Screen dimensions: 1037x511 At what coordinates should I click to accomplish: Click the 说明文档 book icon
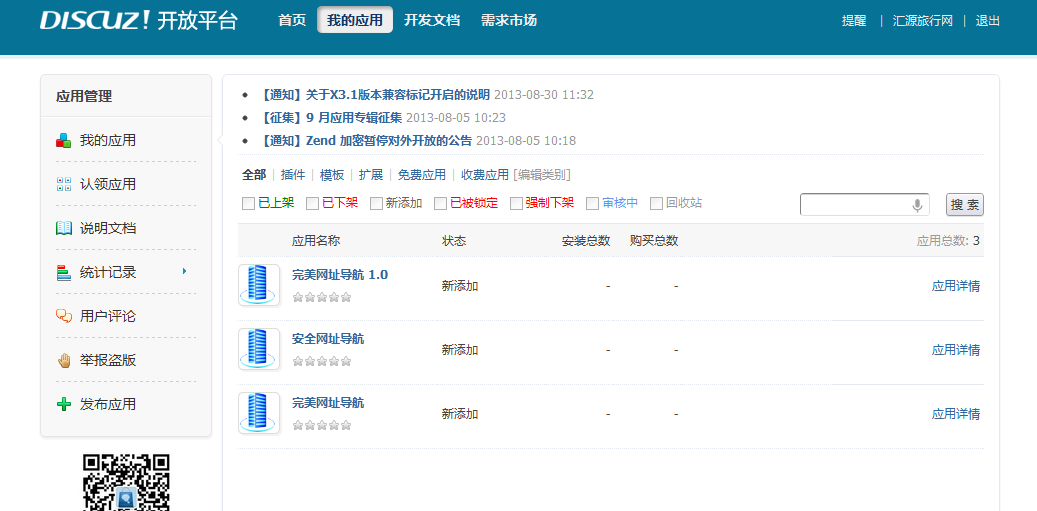pyautogui.click(x=63, y=229)
